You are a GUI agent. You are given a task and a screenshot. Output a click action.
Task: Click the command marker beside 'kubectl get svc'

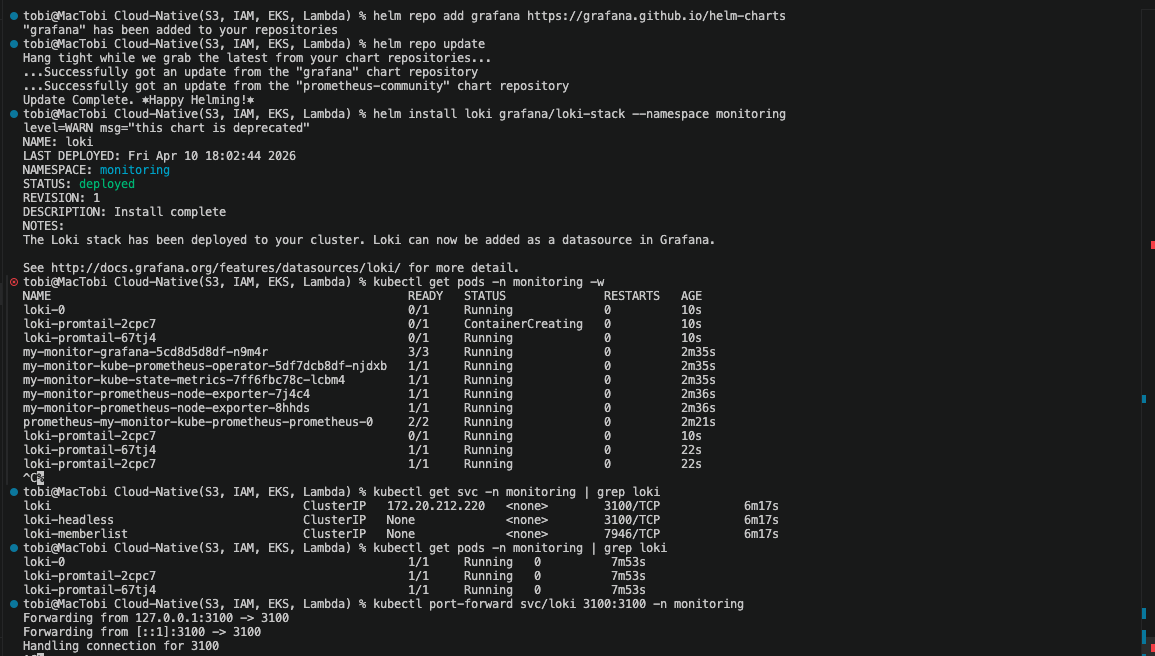tap(13, 492)
